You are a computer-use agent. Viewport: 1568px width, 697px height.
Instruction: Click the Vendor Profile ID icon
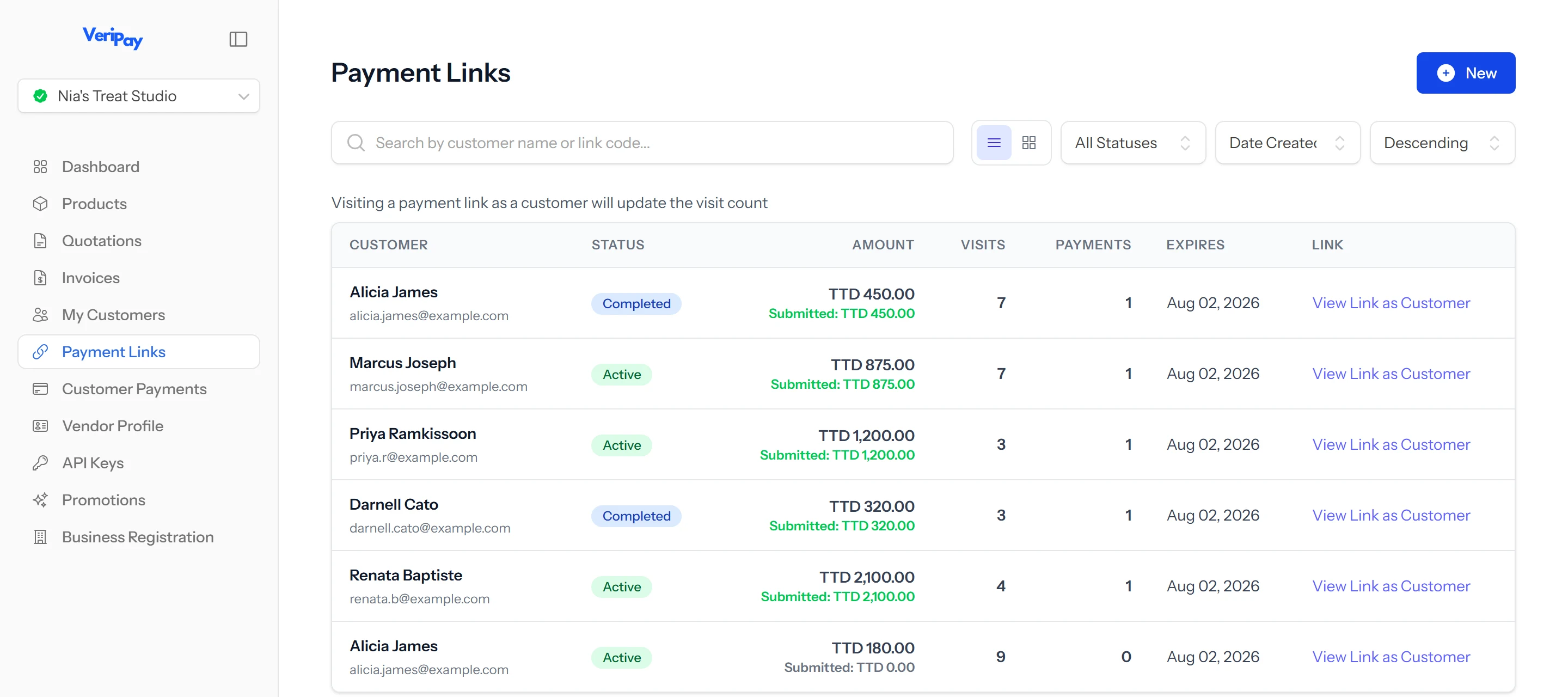coord(40,426)
